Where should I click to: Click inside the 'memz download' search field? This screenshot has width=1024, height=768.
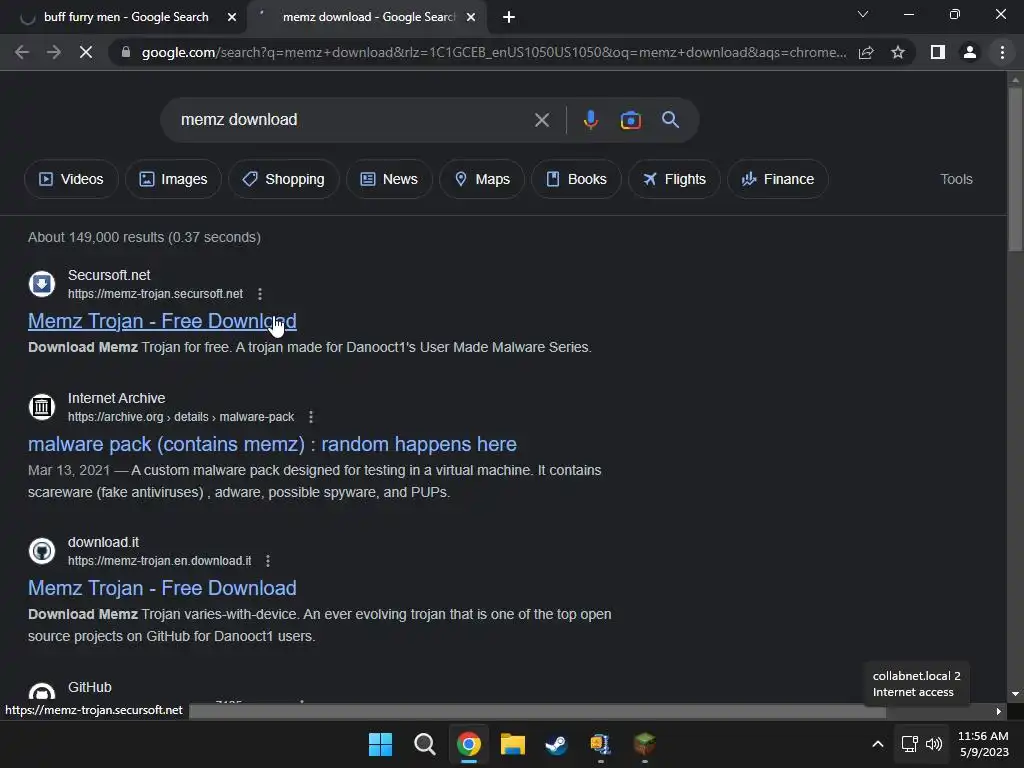pyautogui.click(x=353, y=120)
